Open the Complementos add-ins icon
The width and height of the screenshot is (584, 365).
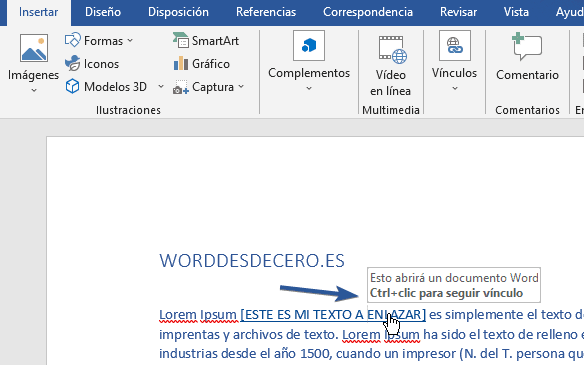pos(309,46)
